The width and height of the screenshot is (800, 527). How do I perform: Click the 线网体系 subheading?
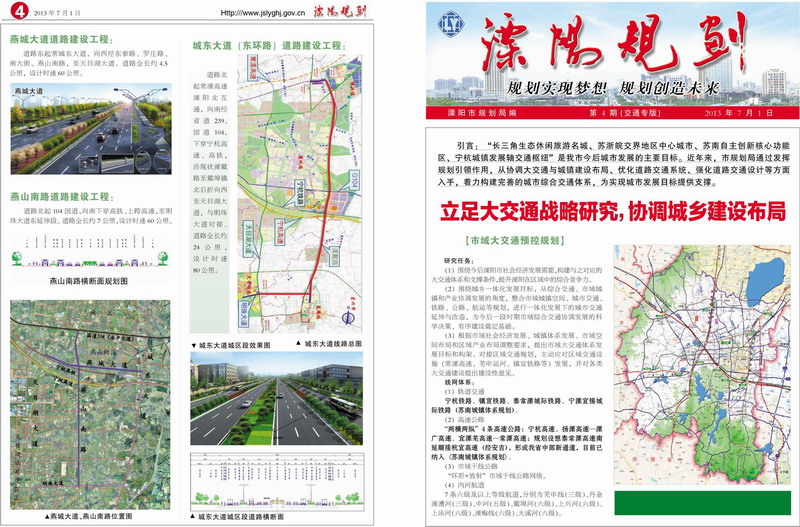pyautogui.click(x=459, y=382)
